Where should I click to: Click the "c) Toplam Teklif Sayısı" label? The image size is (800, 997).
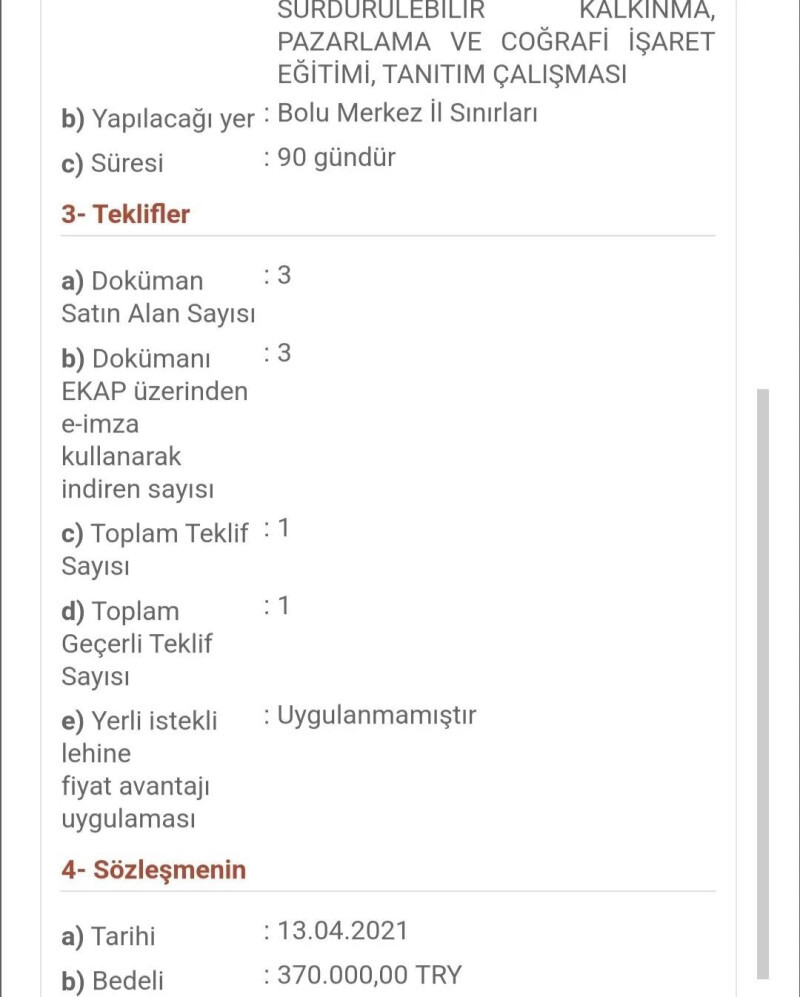point(154,550)
